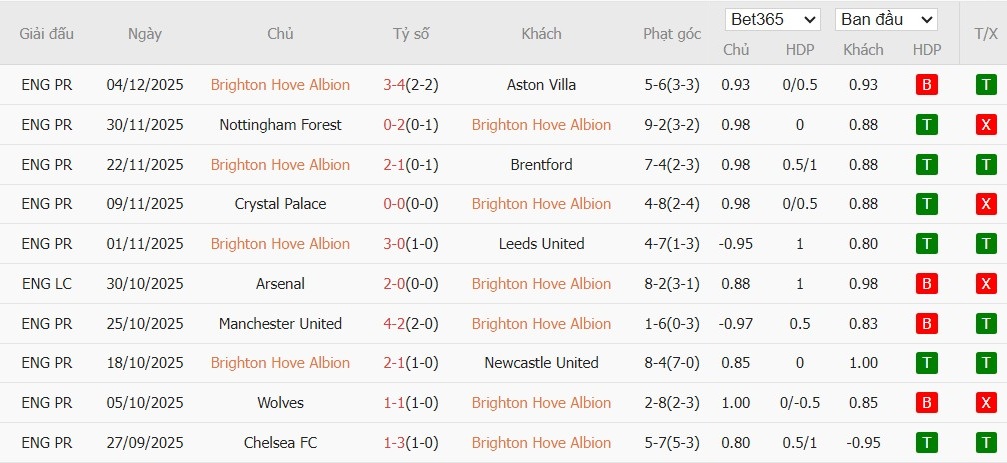Click green T T/X badge in Aston Villa row
Screen dimensions: 1007x463
pos(986,85)
